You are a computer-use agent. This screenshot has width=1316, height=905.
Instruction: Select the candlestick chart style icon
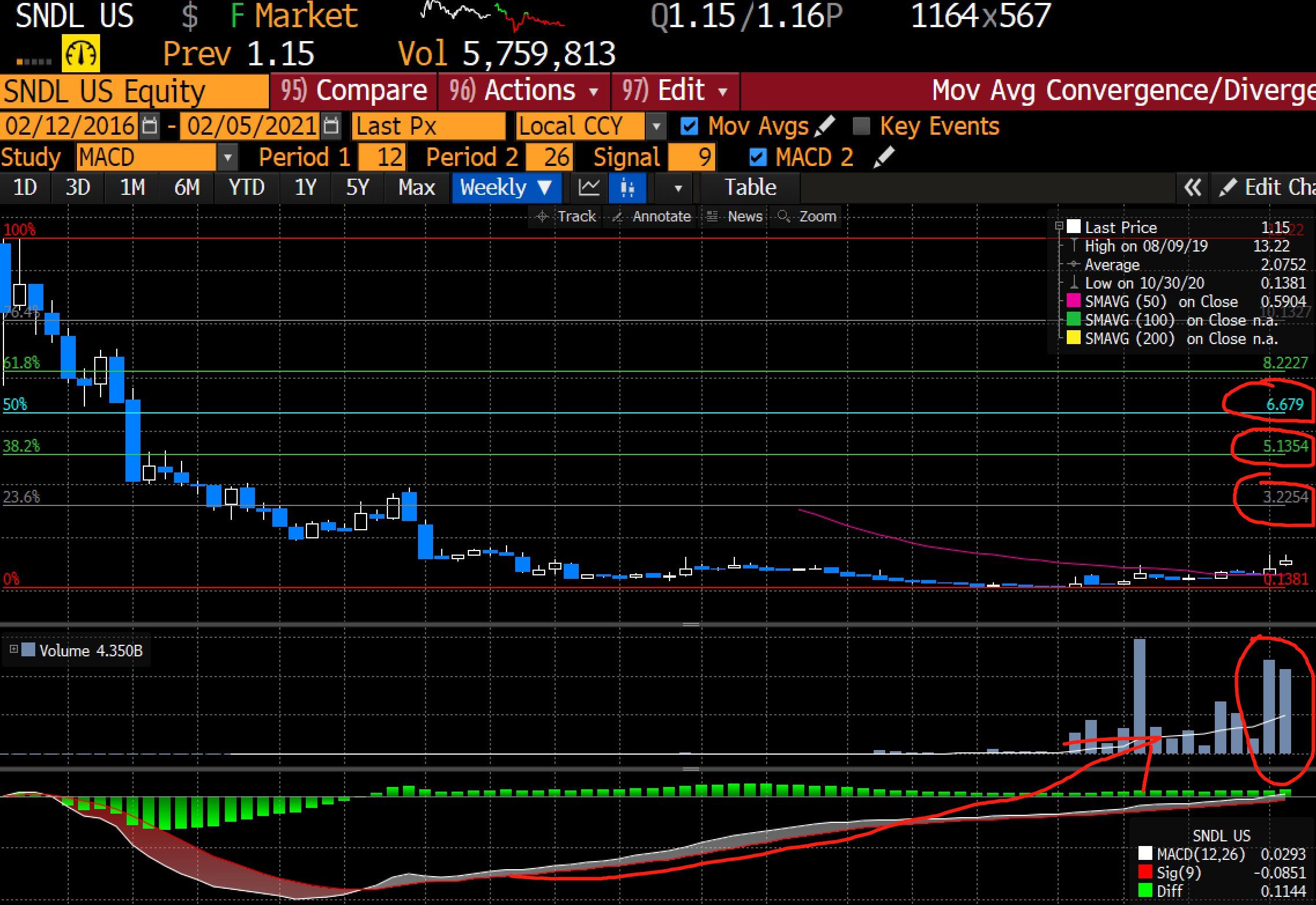tap(628, 187)
